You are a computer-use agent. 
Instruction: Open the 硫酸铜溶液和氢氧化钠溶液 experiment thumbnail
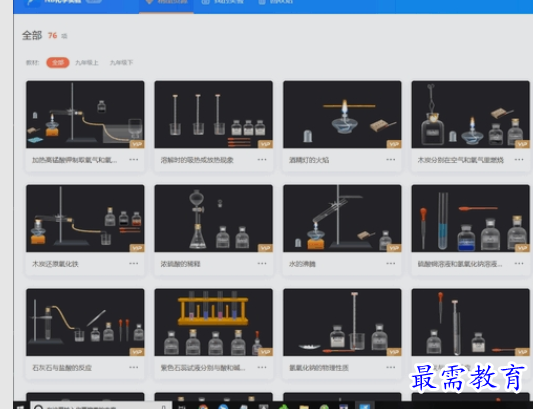470,218
